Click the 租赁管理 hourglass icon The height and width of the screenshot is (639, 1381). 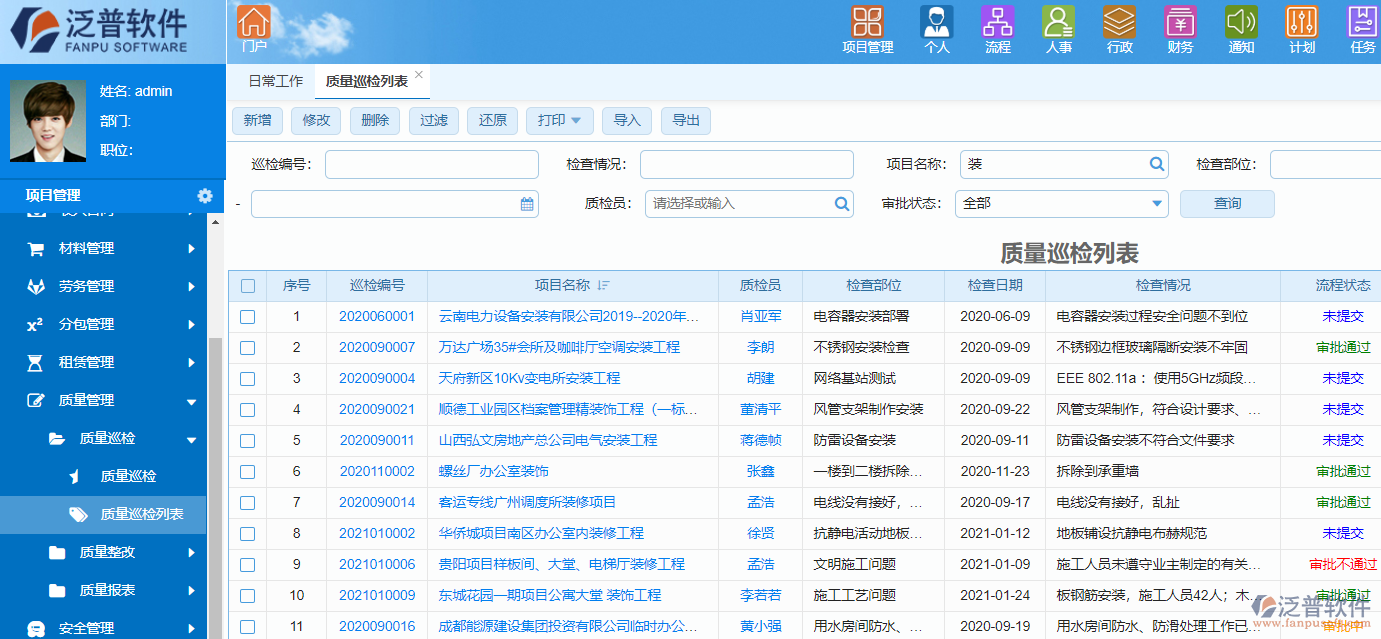[36, 363]
